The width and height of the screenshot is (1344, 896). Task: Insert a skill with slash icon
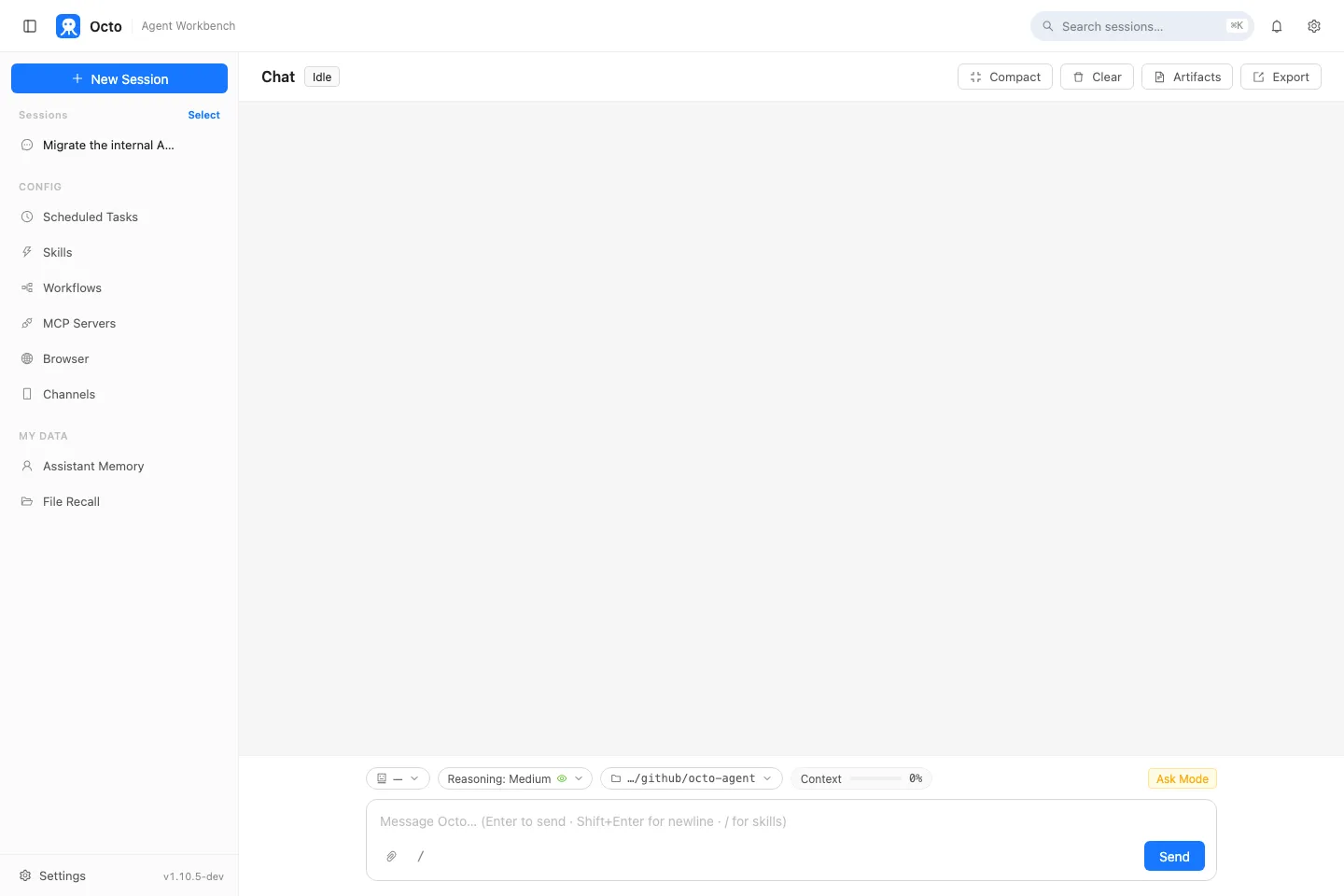[421, 856]
